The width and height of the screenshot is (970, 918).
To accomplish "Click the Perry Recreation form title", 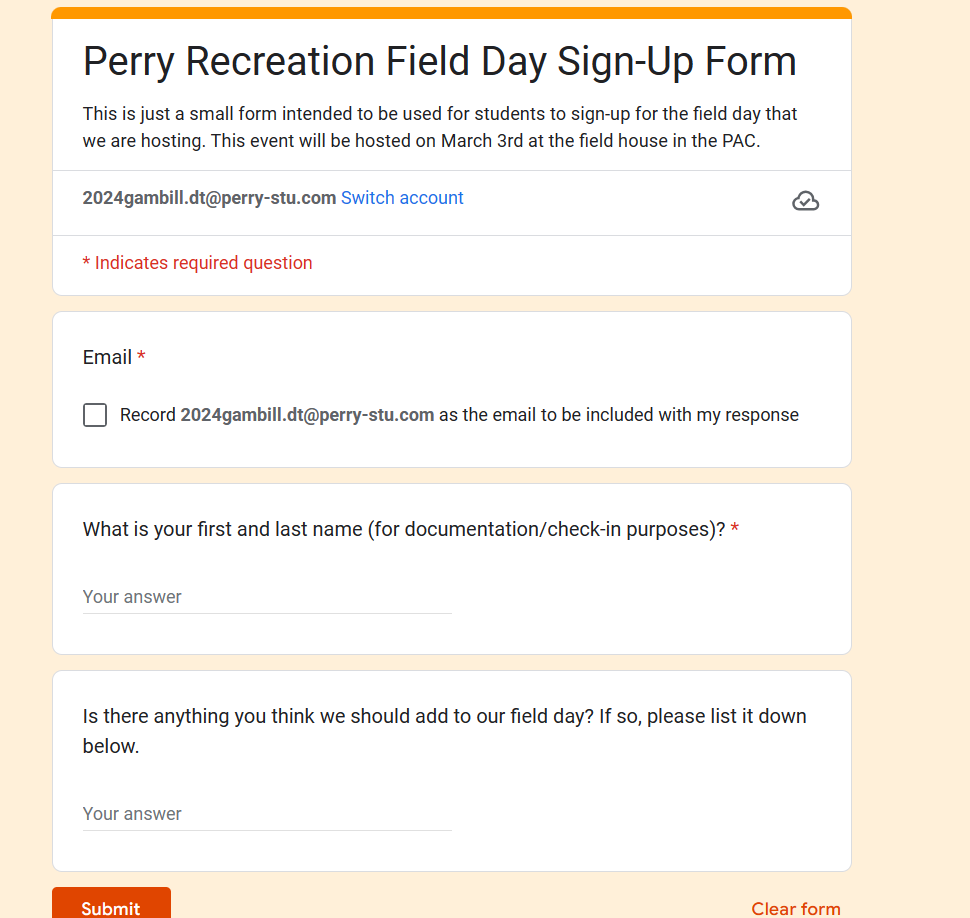I will [x=439, y=62].
